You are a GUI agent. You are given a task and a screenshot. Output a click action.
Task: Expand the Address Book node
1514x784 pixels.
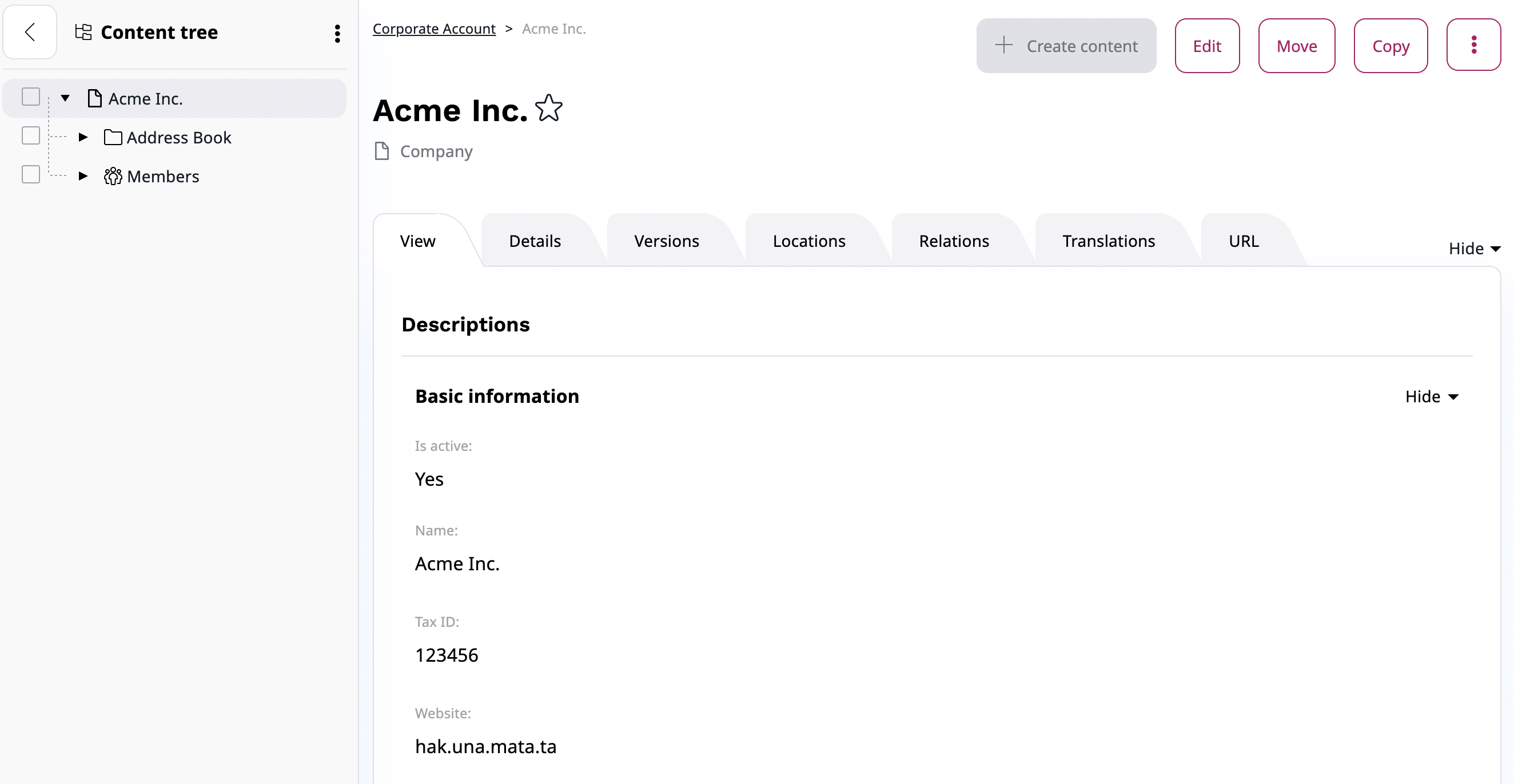[x=83, y=137]
